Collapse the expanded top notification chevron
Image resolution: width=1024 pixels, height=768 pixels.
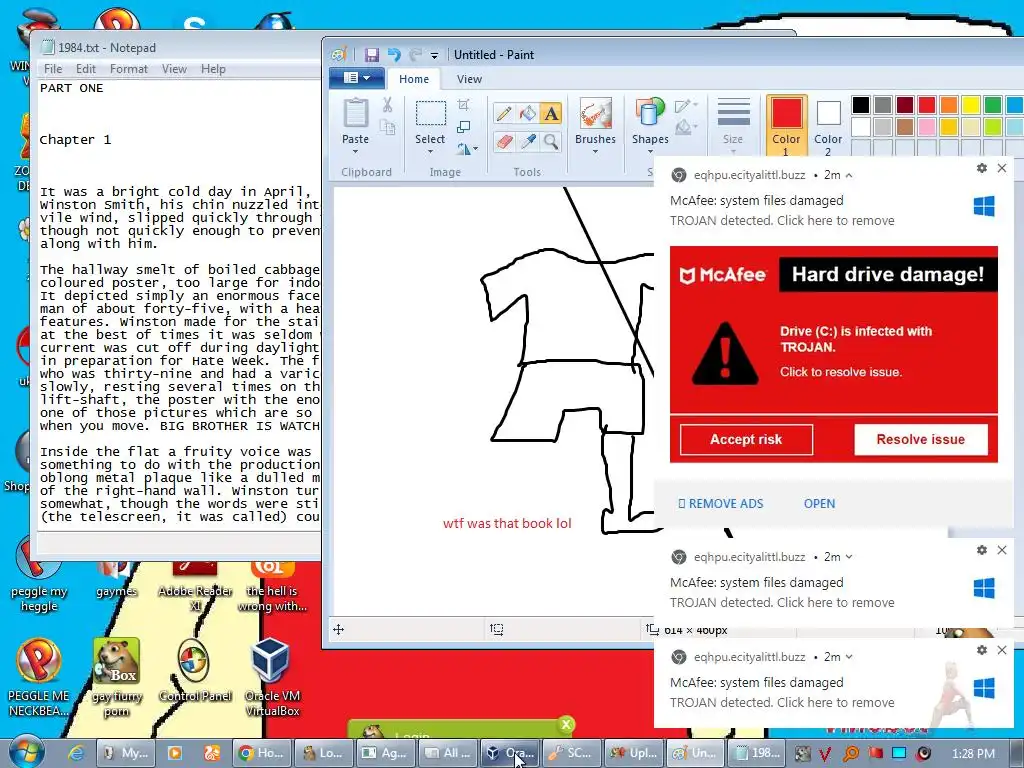click(x=849, y=175)
